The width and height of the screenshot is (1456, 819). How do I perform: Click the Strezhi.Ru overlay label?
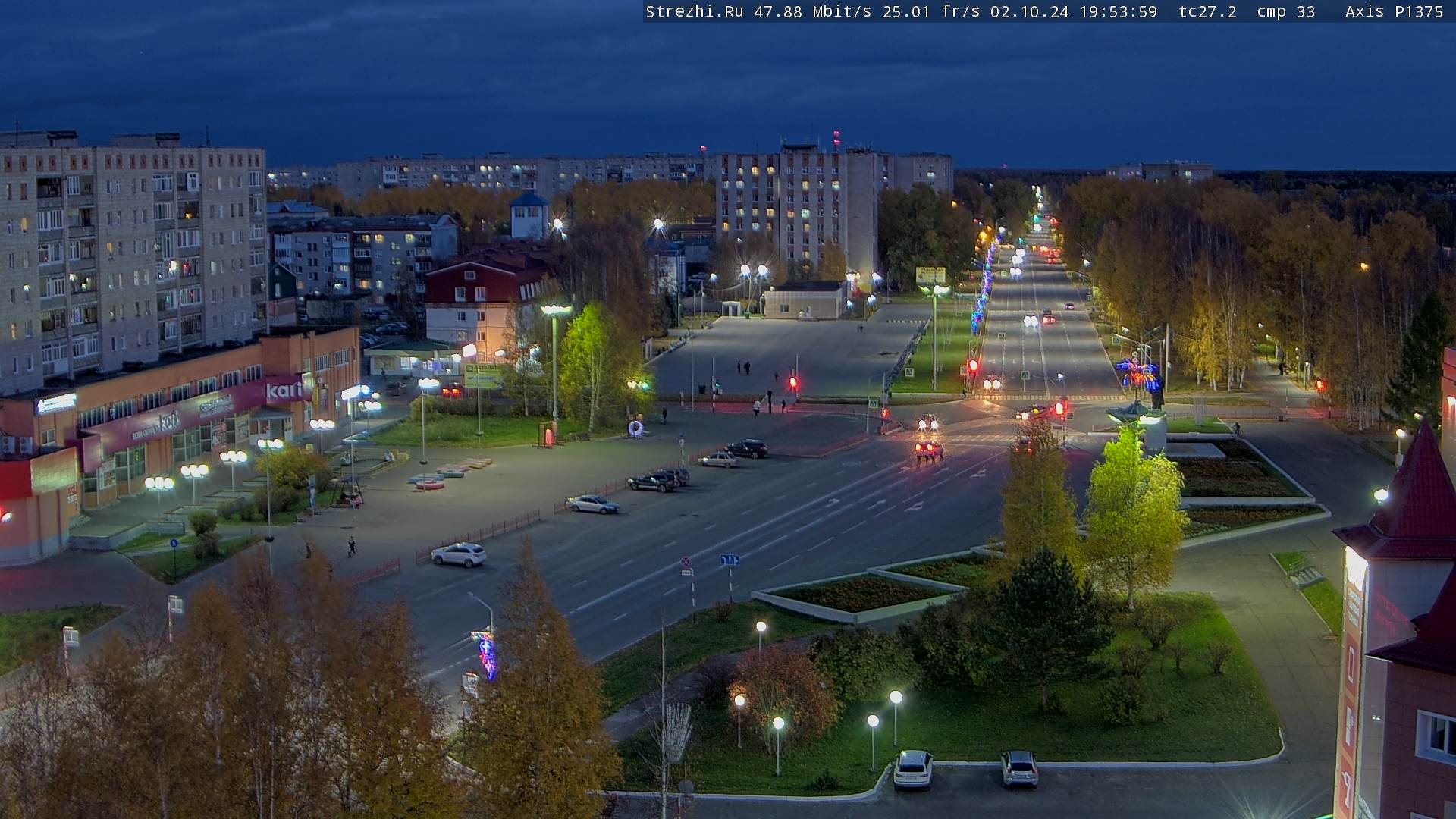click(694, 11)
